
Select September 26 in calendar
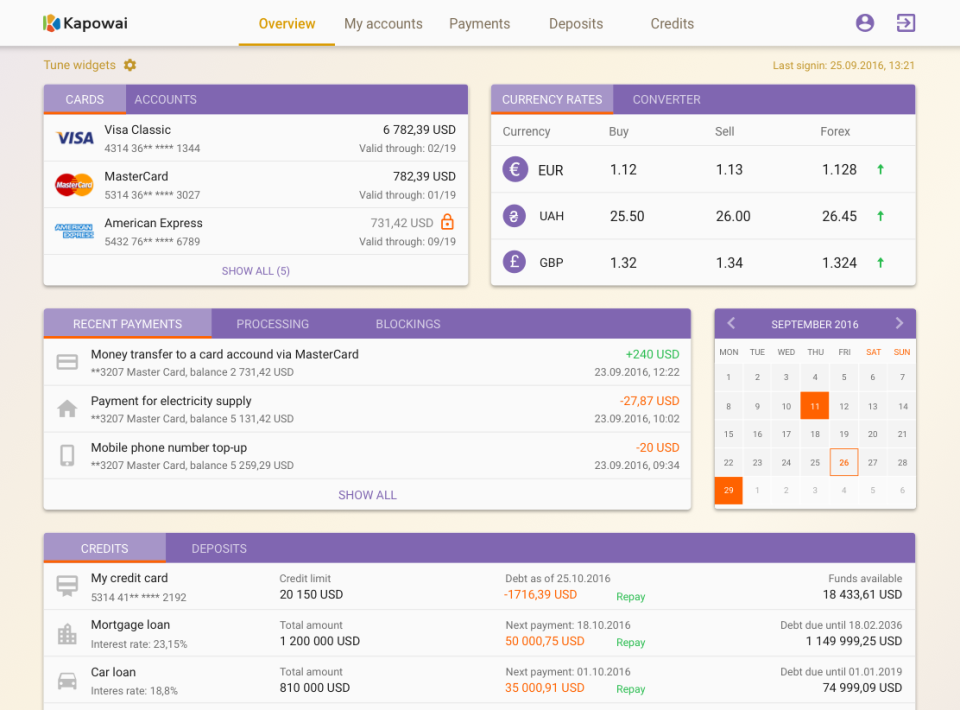[x=844, y=462]
